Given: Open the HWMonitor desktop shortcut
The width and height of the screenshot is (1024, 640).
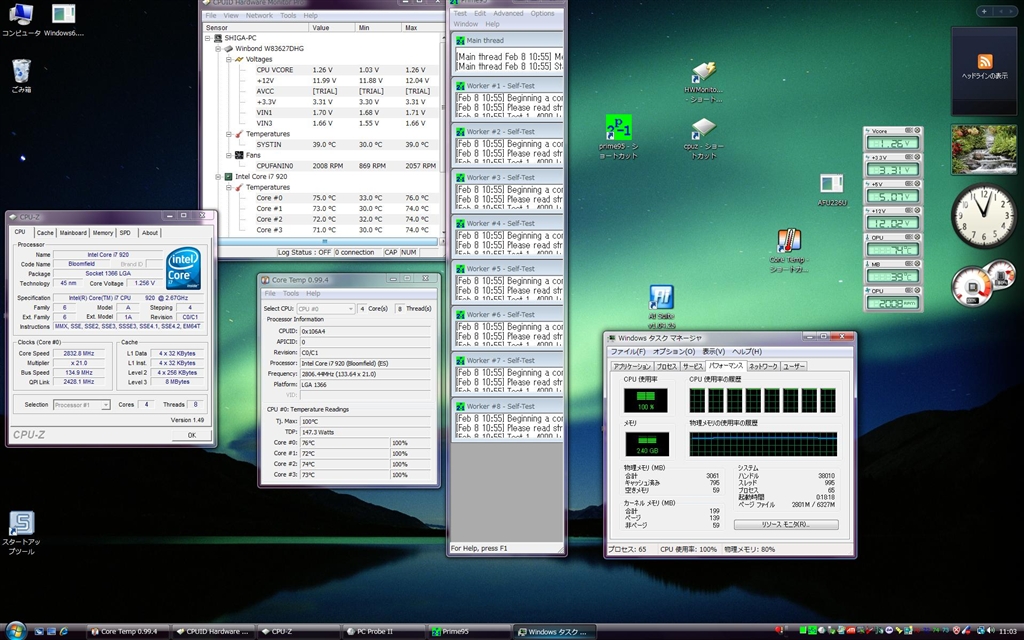Looking at the screenshot, I should click(x=703, y=73).
